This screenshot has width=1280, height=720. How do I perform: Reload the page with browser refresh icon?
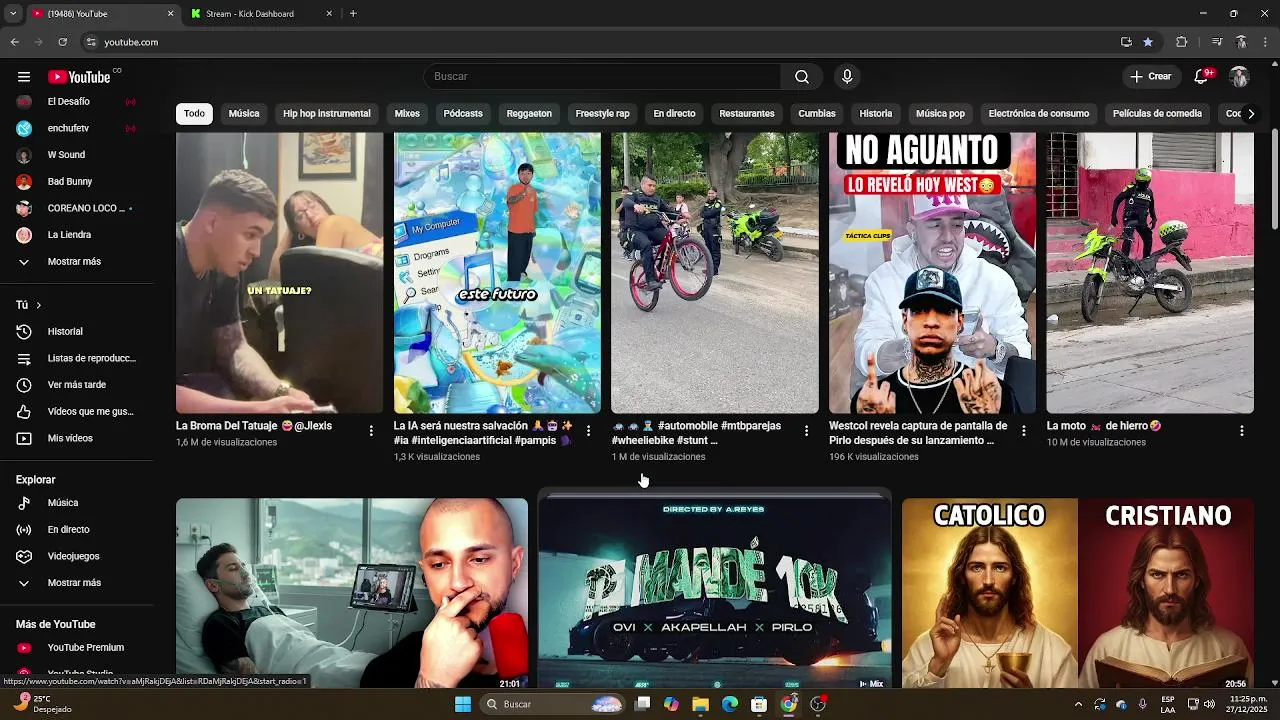coord(62,42)
